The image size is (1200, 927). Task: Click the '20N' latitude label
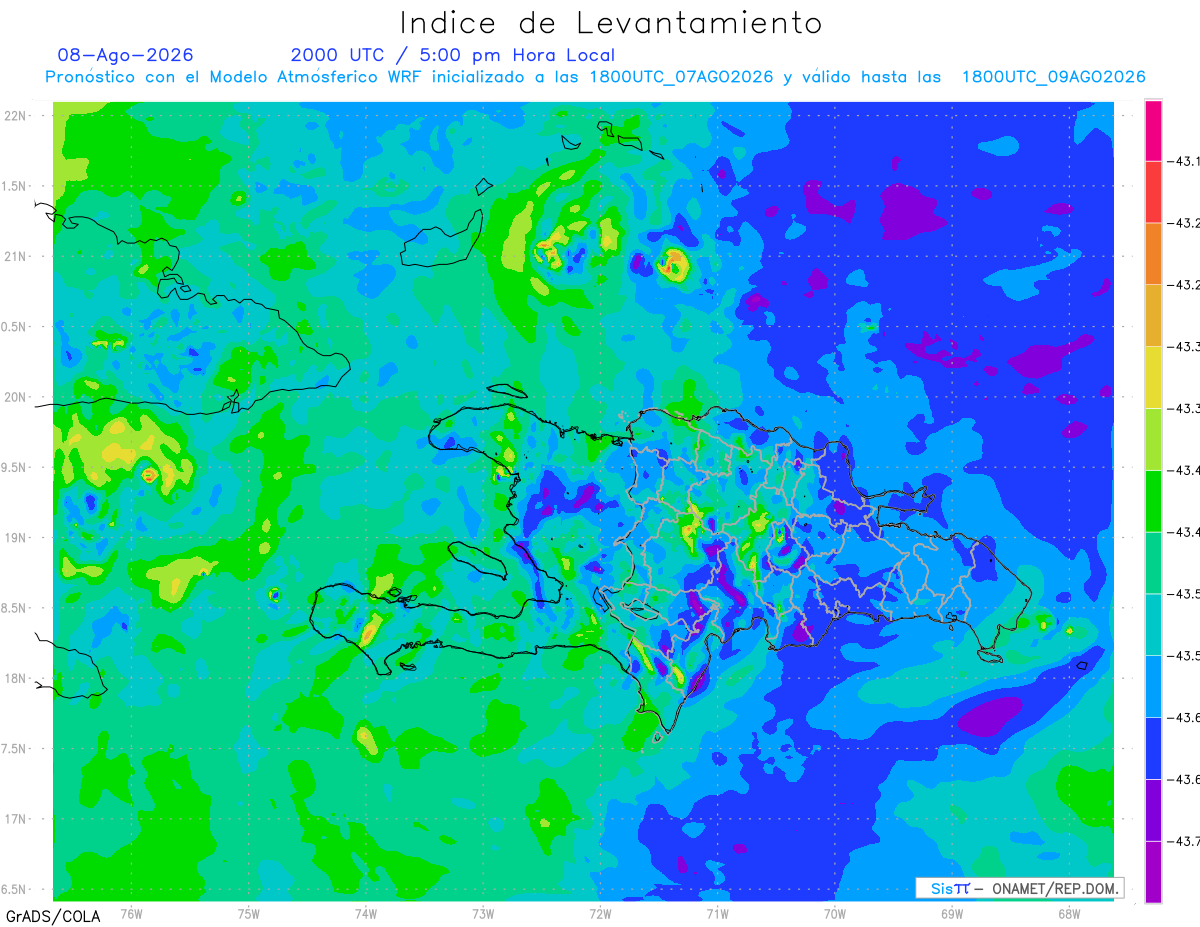click(16, 397)
